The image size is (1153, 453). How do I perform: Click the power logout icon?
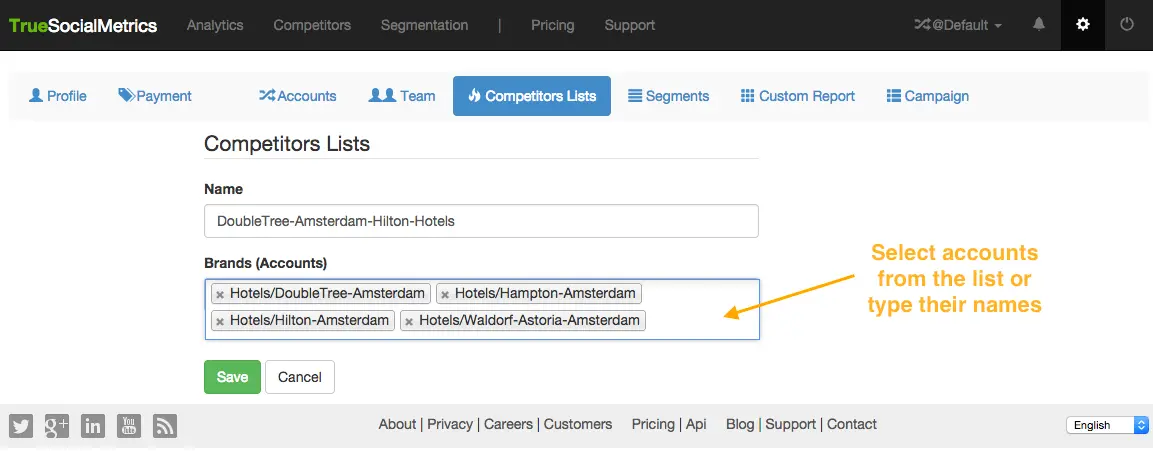[1127, 25]
